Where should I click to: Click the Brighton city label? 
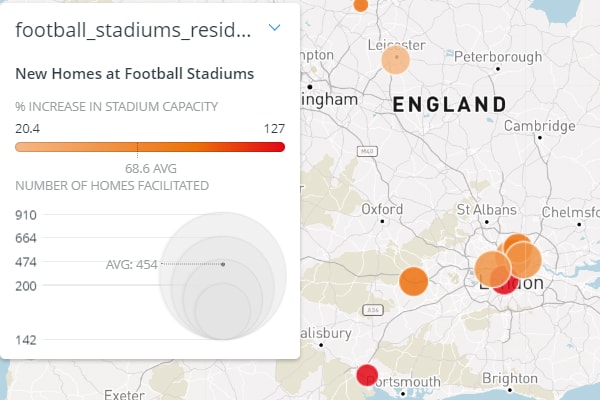(x=510, y=378)
